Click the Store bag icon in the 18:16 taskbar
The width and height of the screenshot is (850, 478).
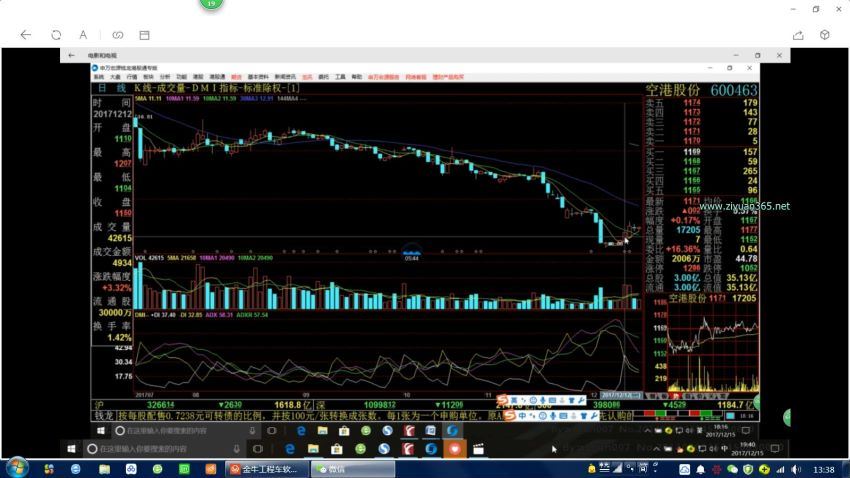344,431
